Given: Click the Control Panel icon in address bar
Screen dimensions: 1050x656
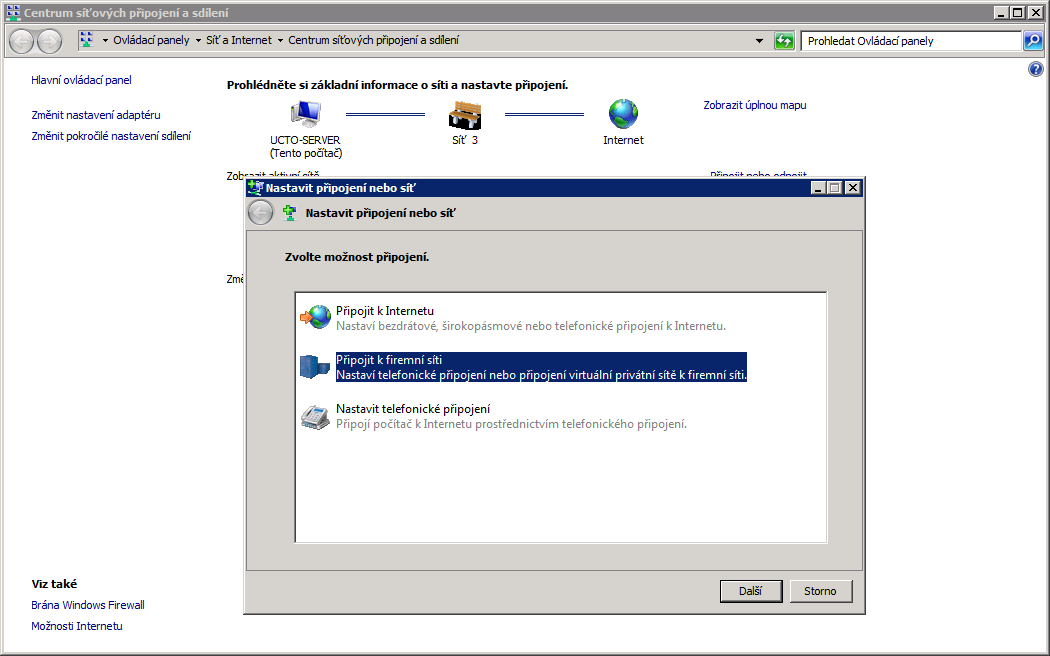Looking at the screenshot, I should pyautogui.click(x=87, y=41).
